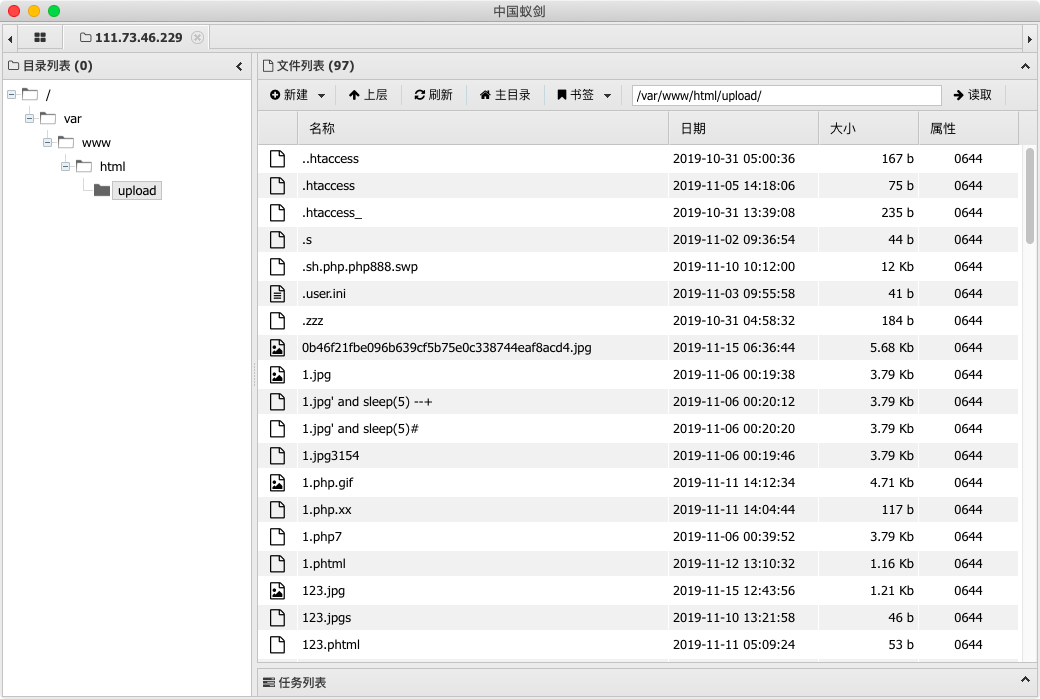This screenshot has width=1040, height=699.
Task: Select file 1.jpg' and sleep(5)#
Action: coord(360,429)
